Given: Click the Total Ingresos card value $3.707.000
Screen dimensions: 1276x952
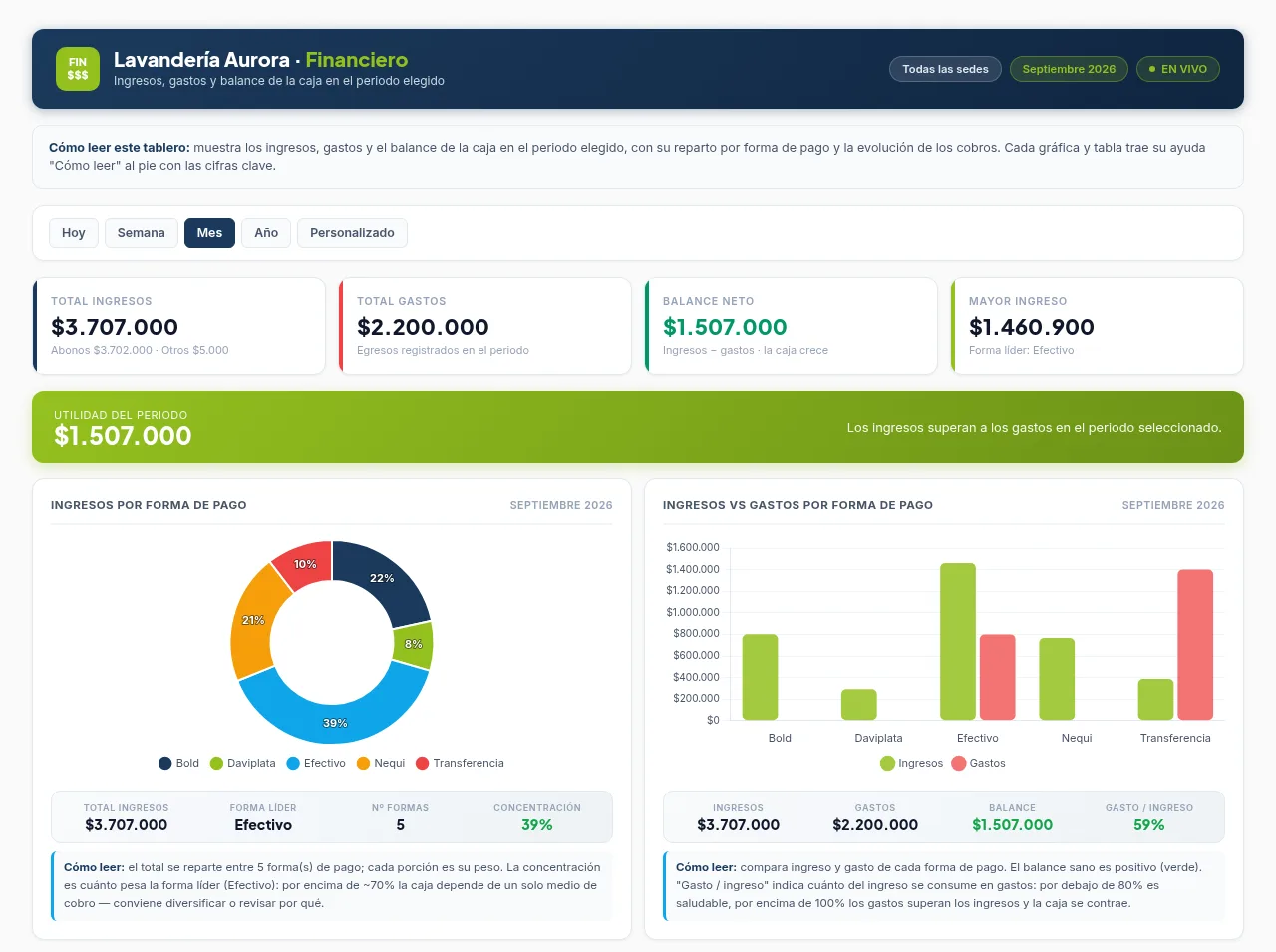Looking at the screenshot, I should (115, 327).
